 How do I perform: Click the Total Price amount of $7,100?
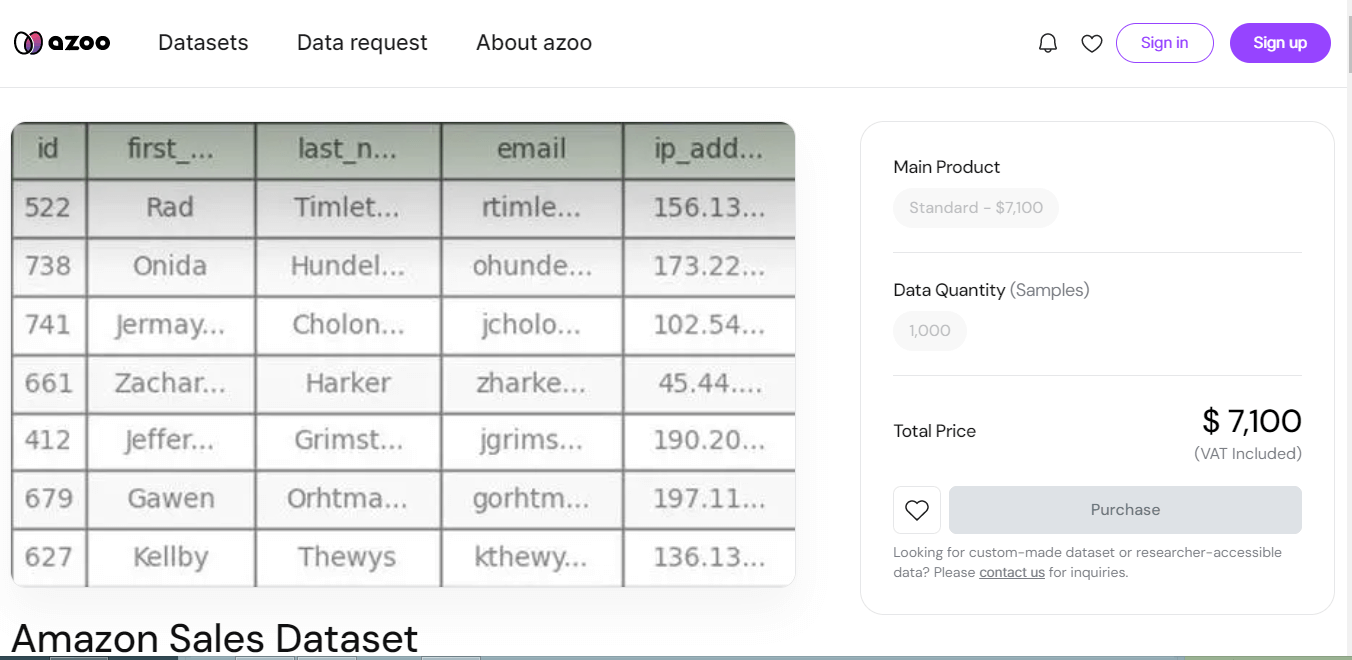coord(1251,422)
